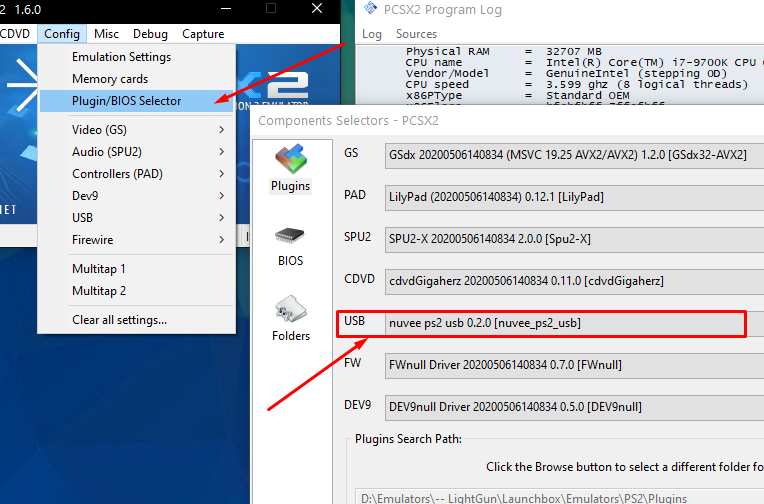Click the Plugins Search Path label
The height and width of the screenshot is (504, 764).
tap(408, 439)
